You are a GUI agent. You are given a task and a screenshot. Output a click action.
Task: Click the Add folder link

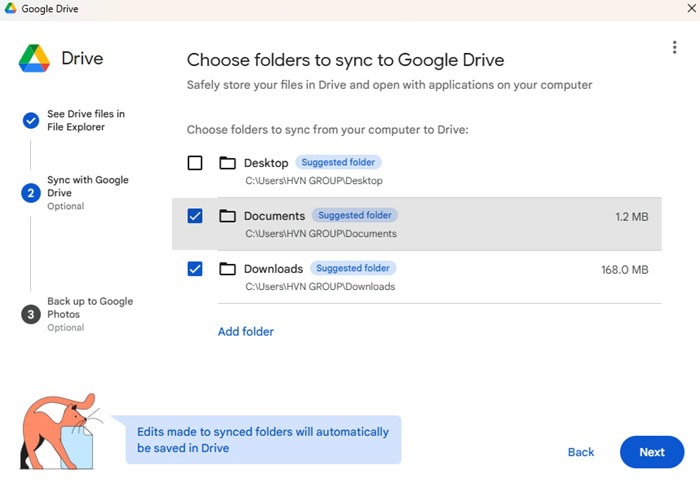tap(246, 331)
